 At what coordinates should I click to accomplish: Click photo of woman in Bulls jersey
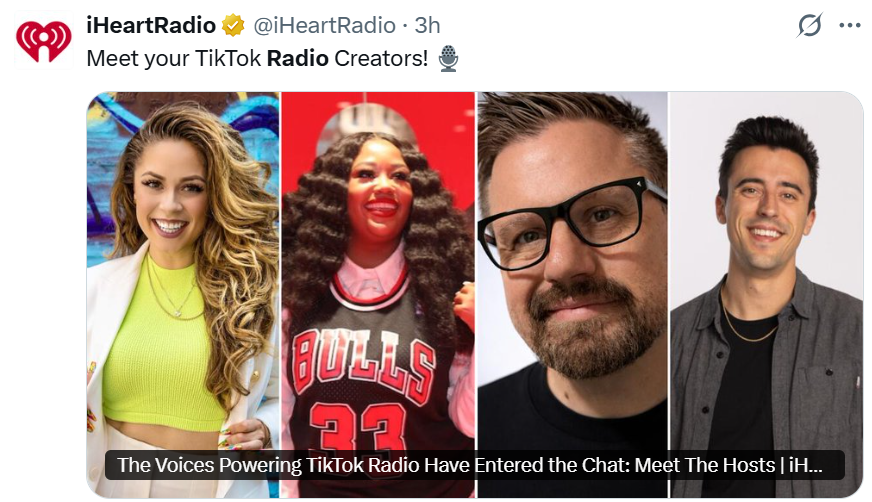[378, 295]
